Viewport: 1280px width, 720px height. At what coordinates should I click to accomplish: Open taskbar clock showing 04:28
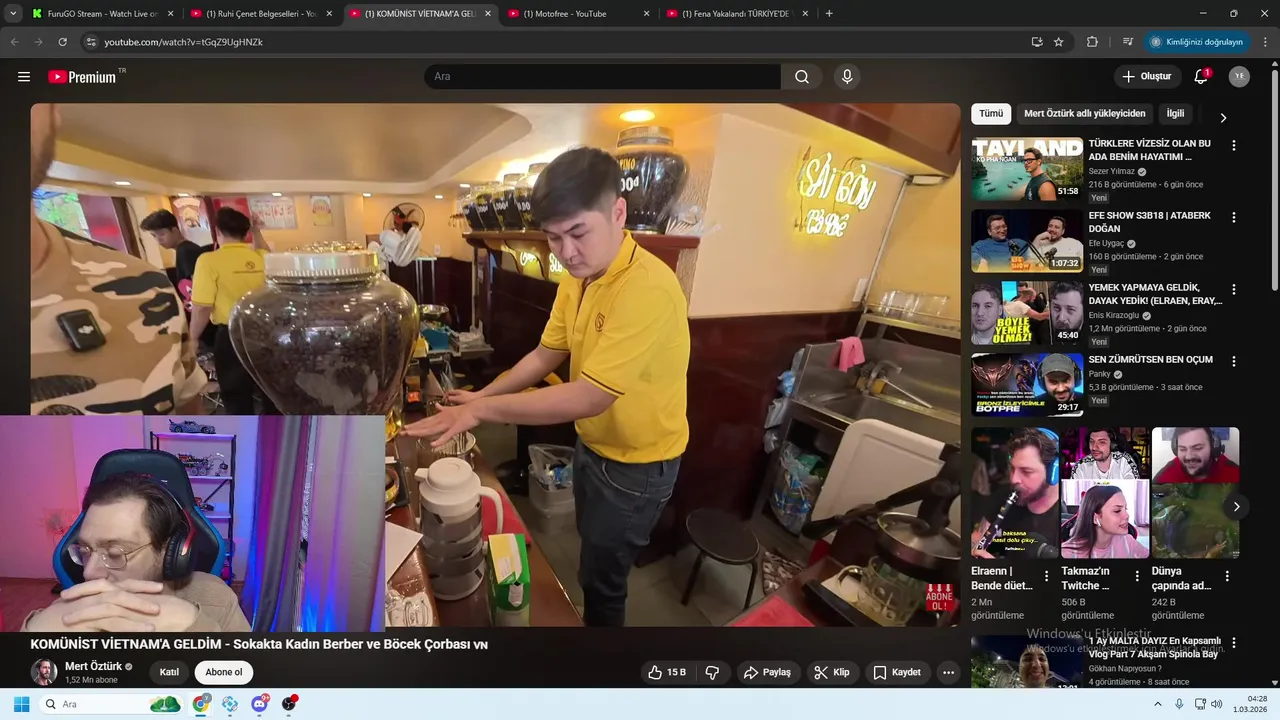(1251, 704)
